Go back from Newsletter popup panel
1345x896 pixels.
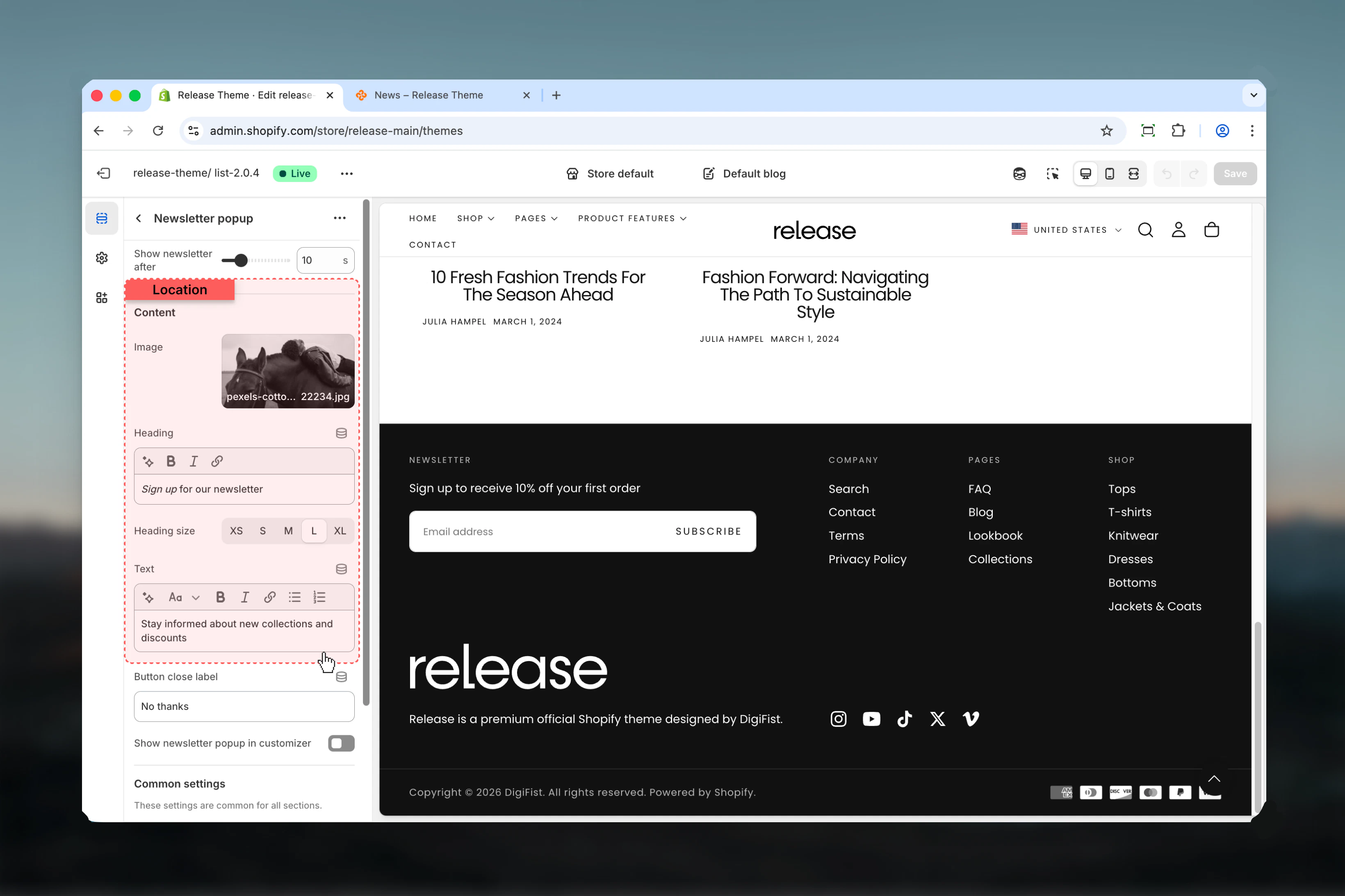point(138,218)
